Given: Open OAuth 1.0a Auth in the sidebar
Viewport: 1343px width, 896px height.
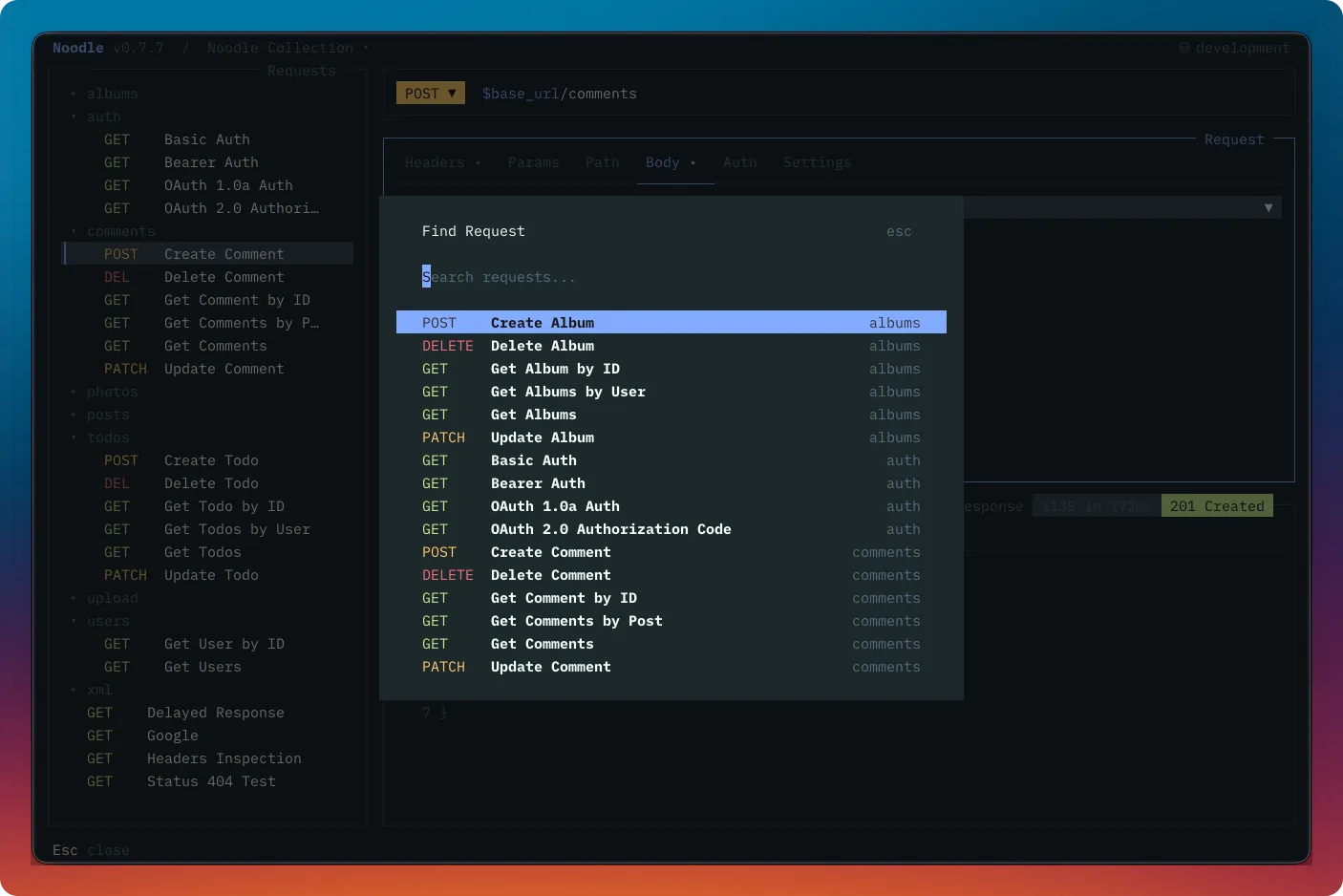Looking at the screenshot, I should pyautogui.click(x=208, y=185).
